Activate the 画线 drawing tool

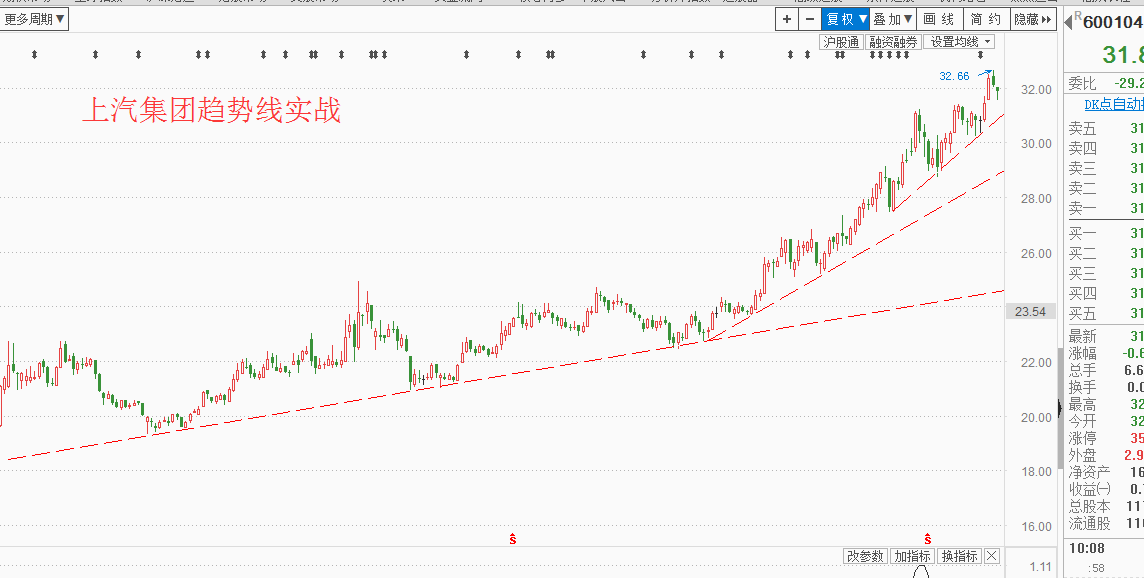coord(939,20)
